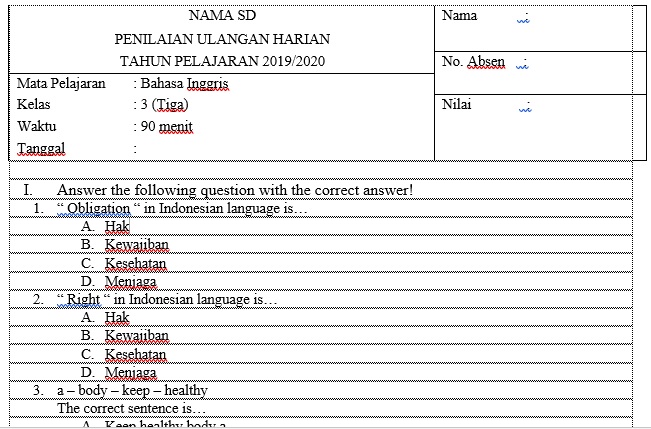Click the 'Nama' field label
The height and width of the screenshot is (429, 651).
[460, 16]
